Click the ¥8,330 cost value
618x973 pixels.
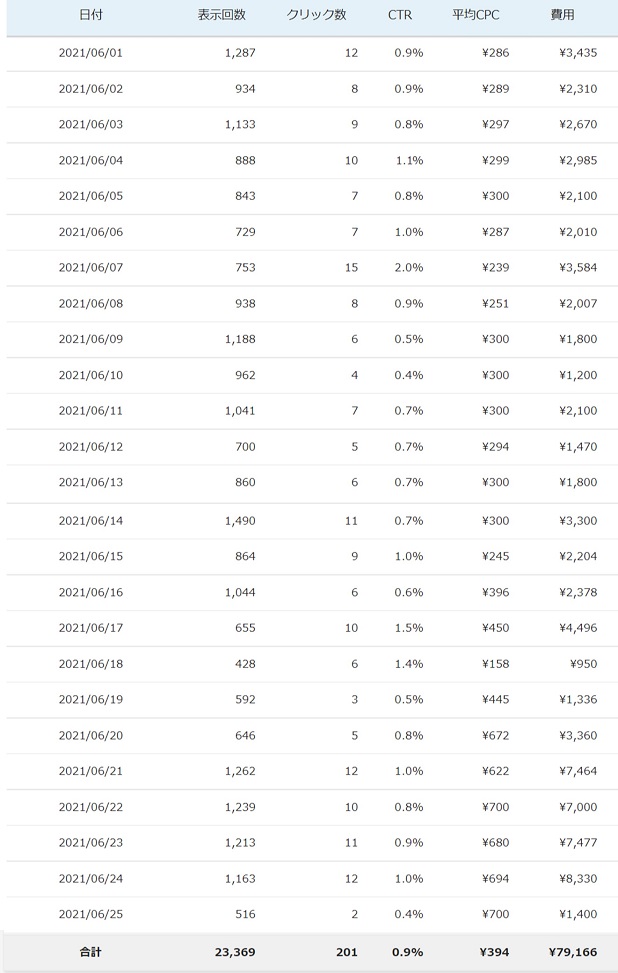click(x=578, y=879)
